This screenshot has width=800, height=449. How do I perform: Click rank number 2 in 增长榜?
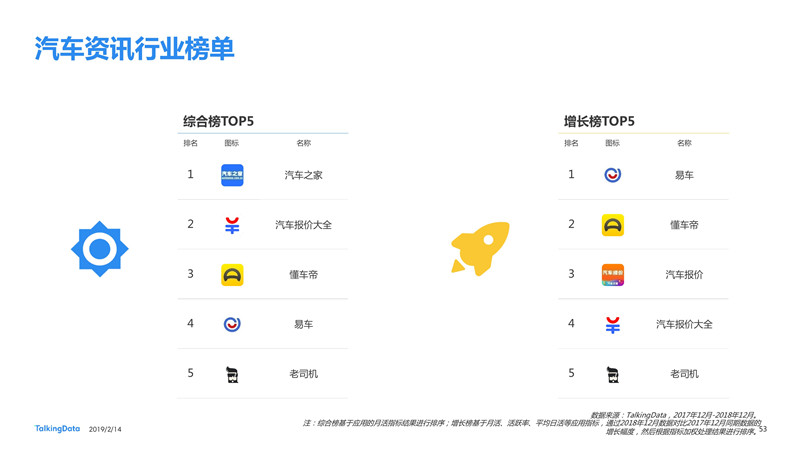(571, 224)
